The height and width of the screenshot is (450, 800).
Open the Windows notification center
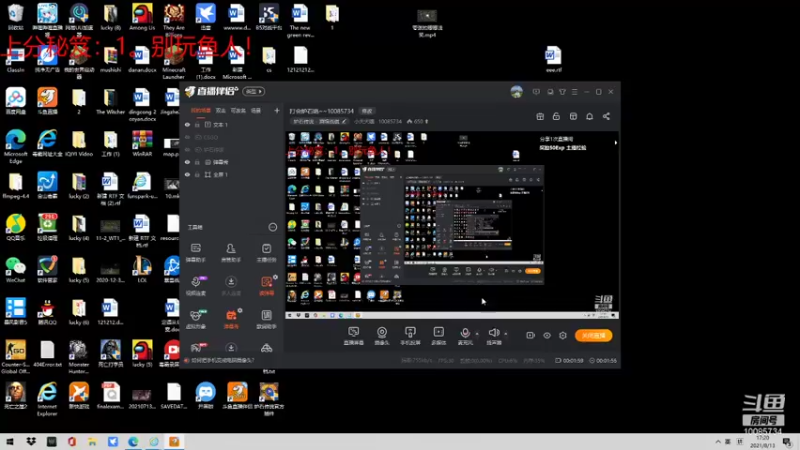(787, 441)
